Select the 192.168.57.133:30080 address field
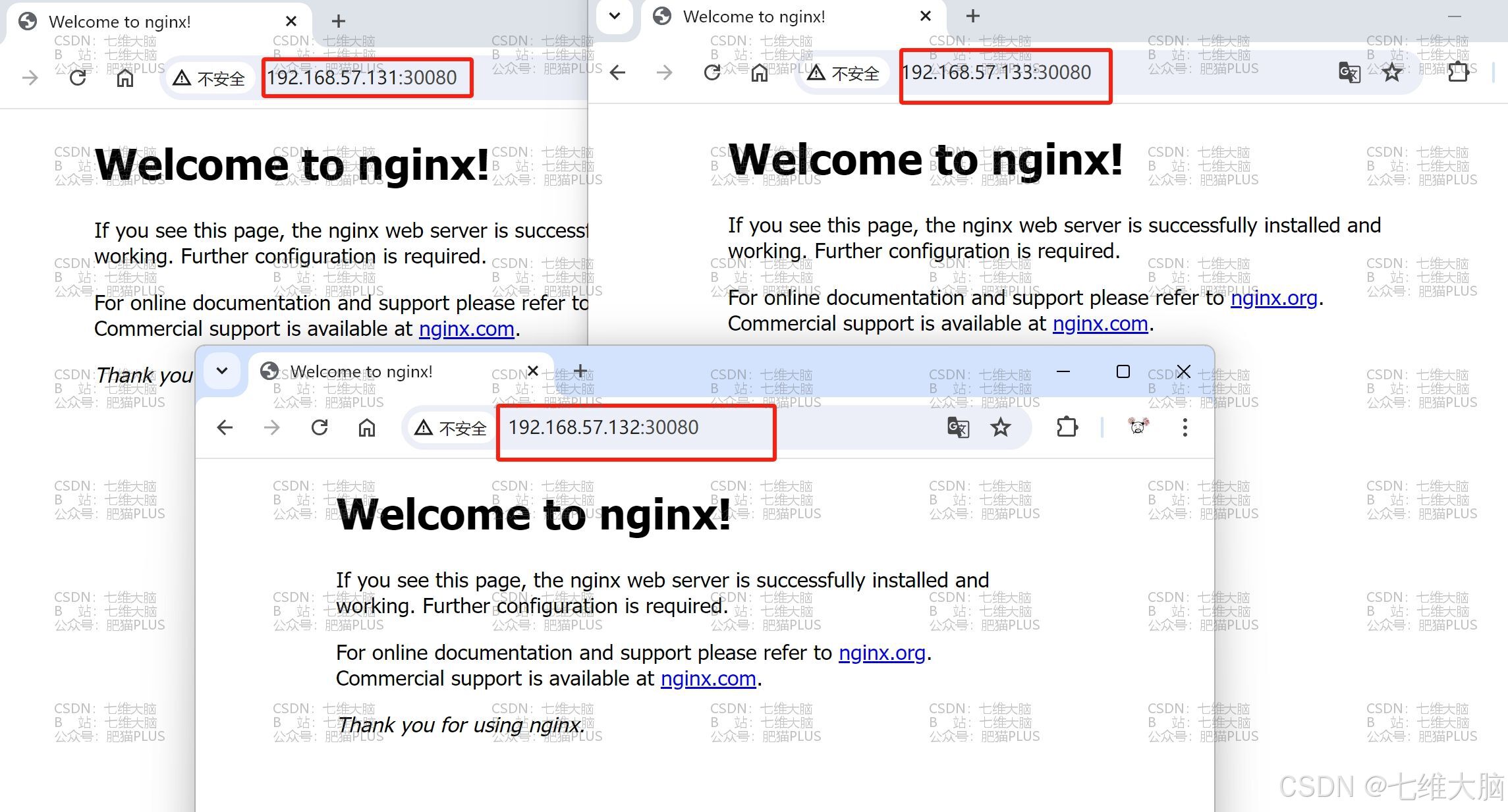 [x=996, y=72]
